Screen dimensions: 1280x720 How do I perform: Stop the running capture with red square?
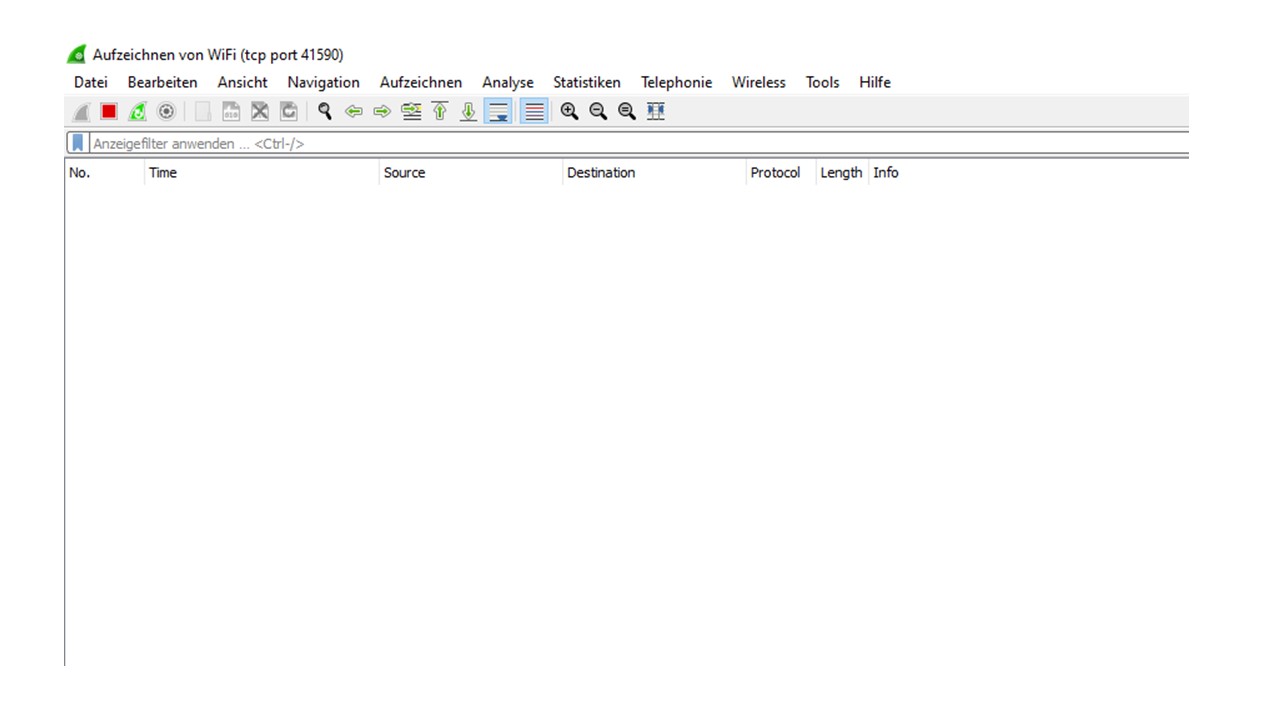click(x=109, y=112)
